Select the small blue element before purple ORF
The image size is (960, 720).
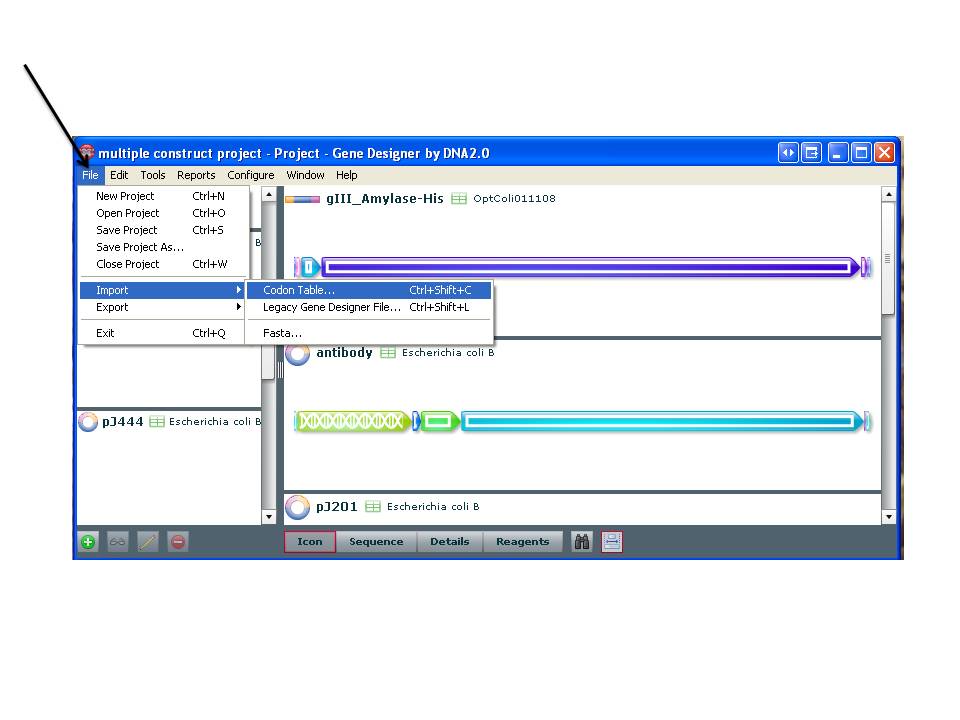(x=309, y=267)
